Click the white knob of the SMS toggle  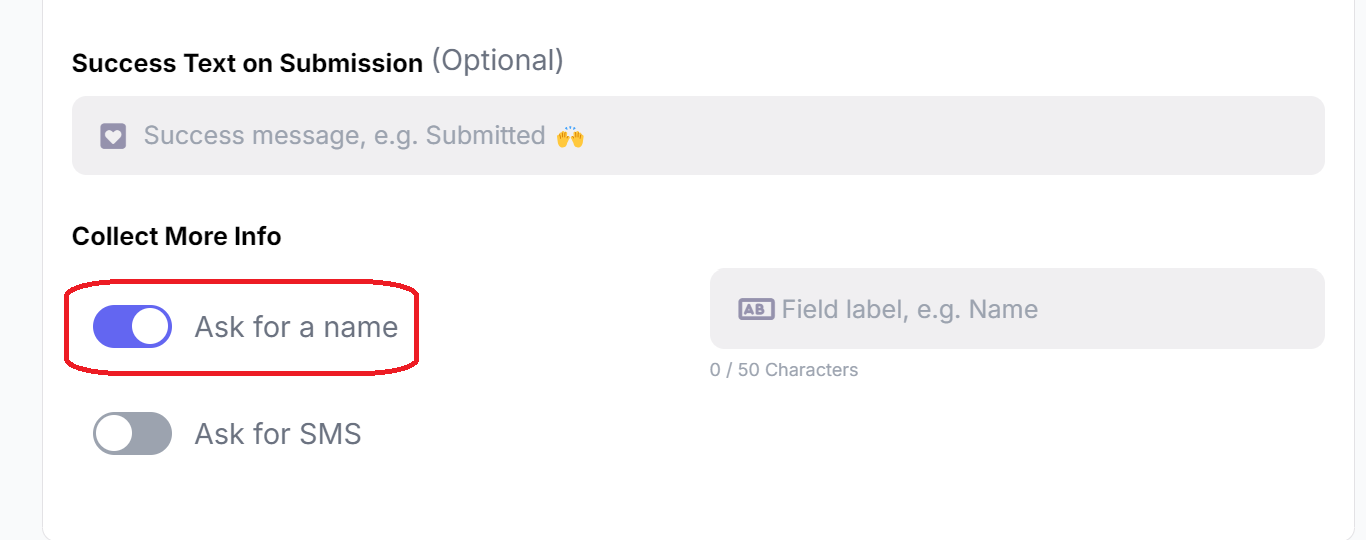pos(114,434)
